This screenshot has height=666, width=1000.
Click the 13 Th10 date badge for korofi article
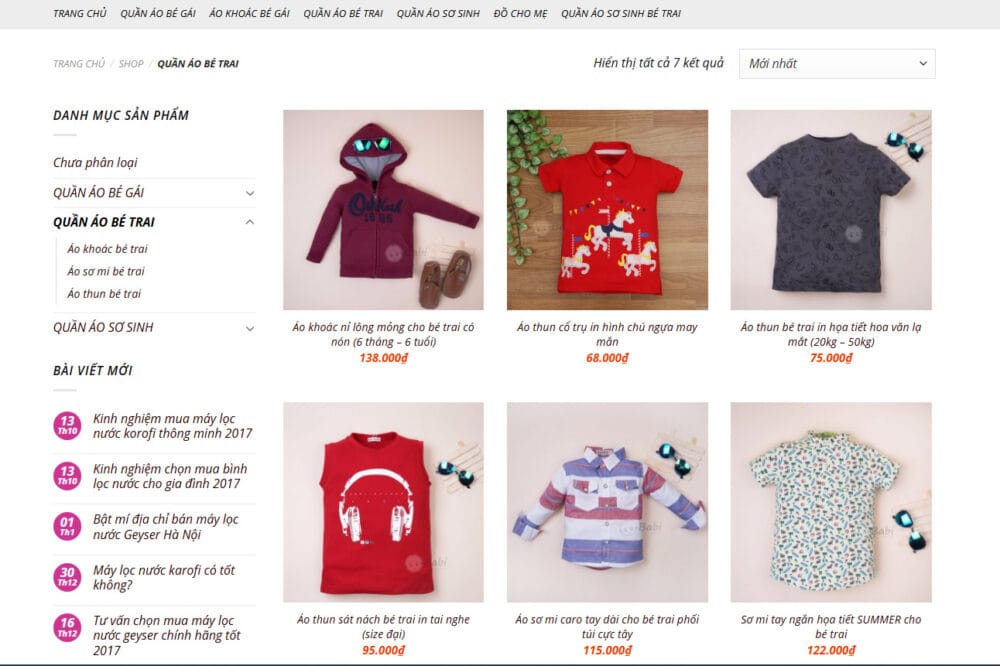67,426
